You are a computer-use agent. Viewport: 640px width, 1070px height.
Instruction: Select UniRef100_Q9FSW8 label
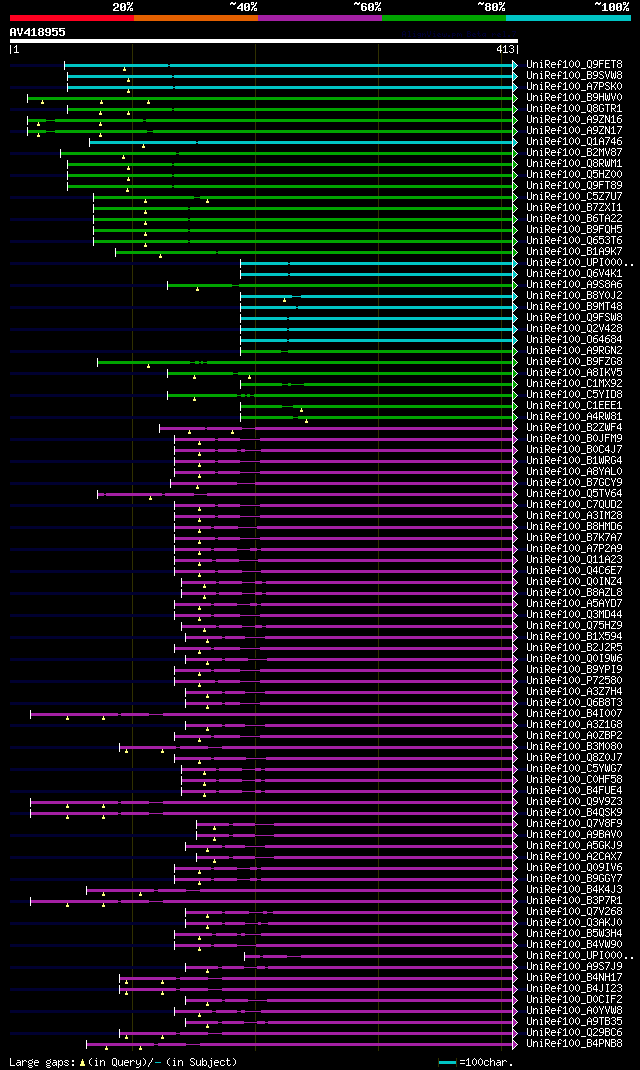point(574,317)
